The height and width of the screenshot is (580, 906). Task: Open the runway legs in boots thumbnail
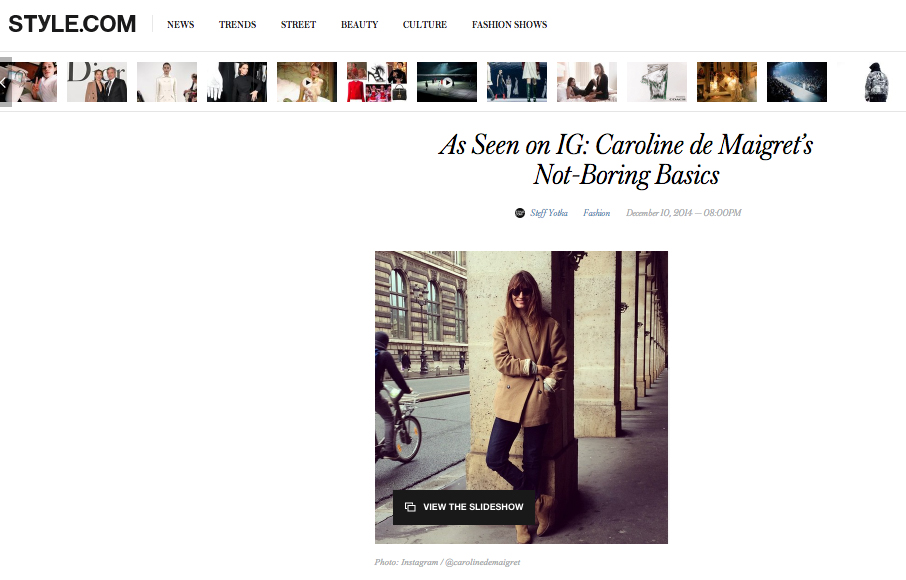pos(517,82)
